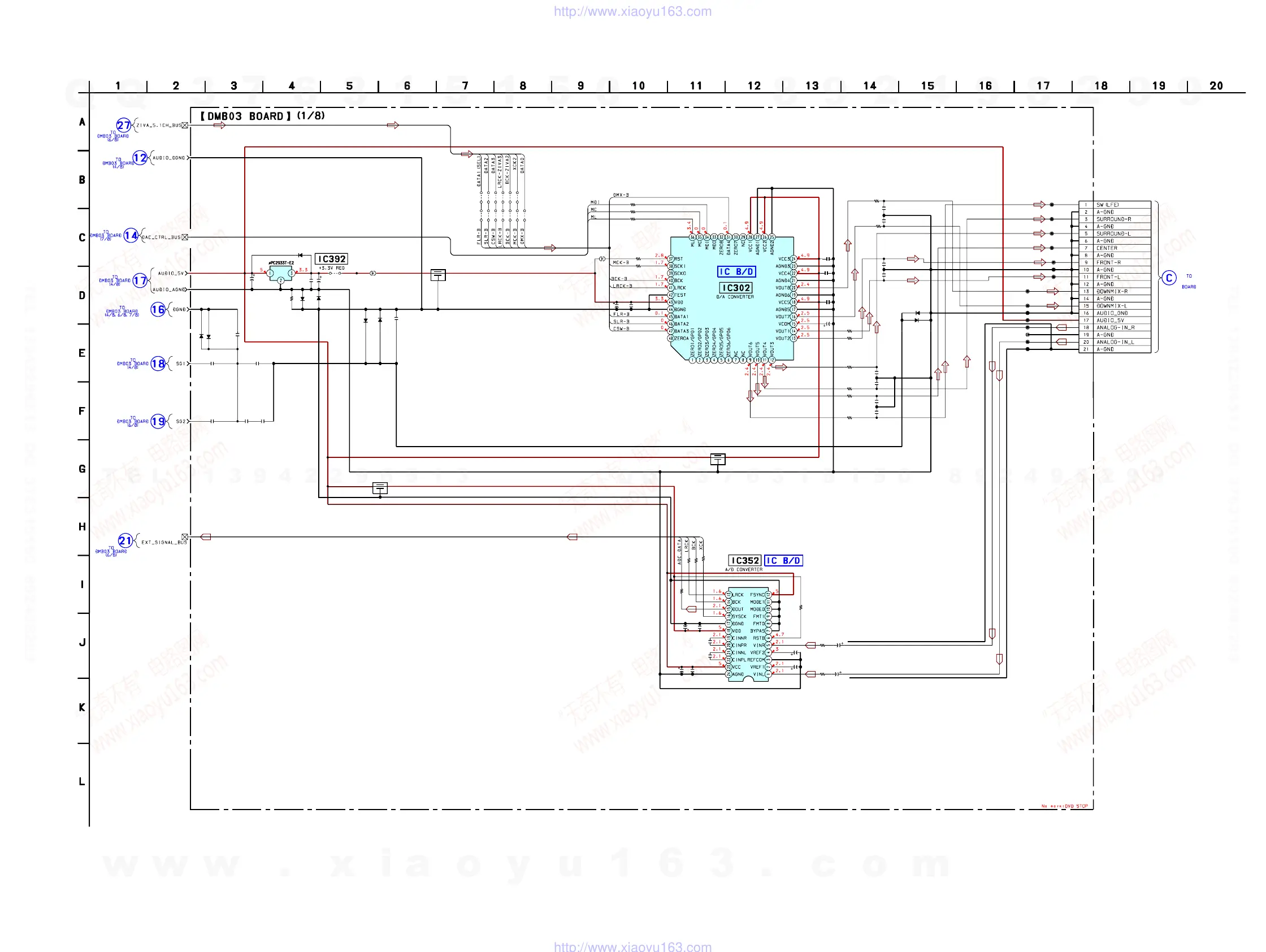The width and height of the screenshot is (1266, 952).
Task: Click circled connector number 27
Action: pos(124,125)
